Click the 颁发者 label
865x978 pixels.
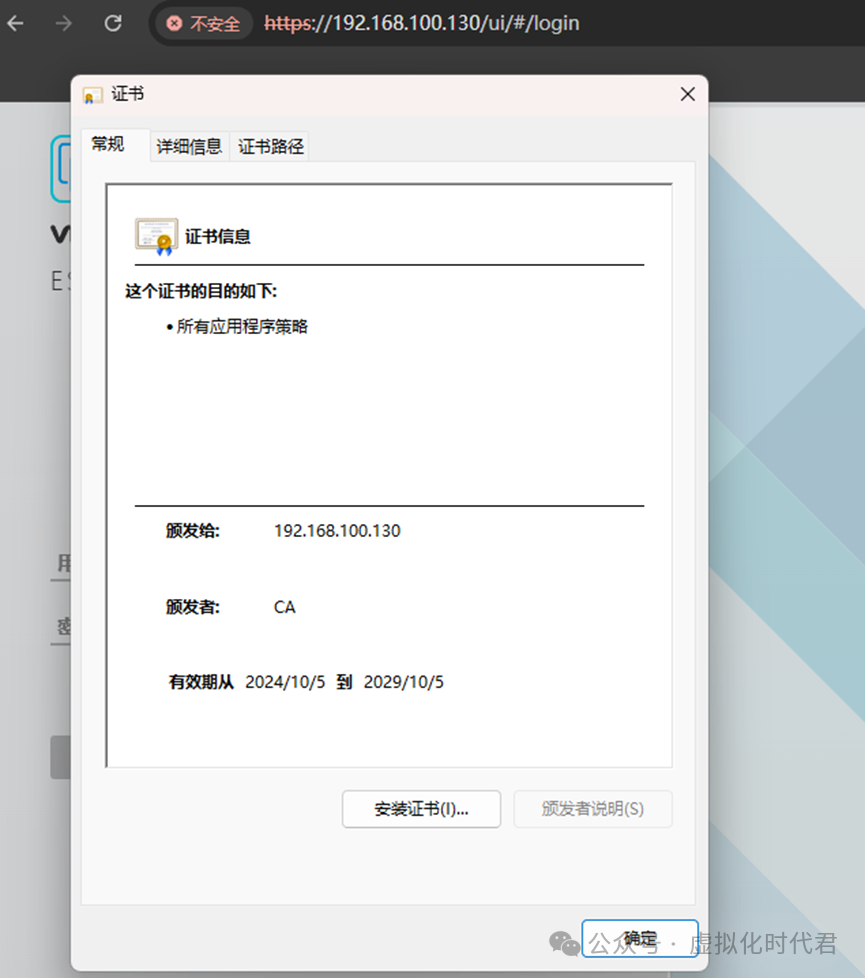point(193,607)
